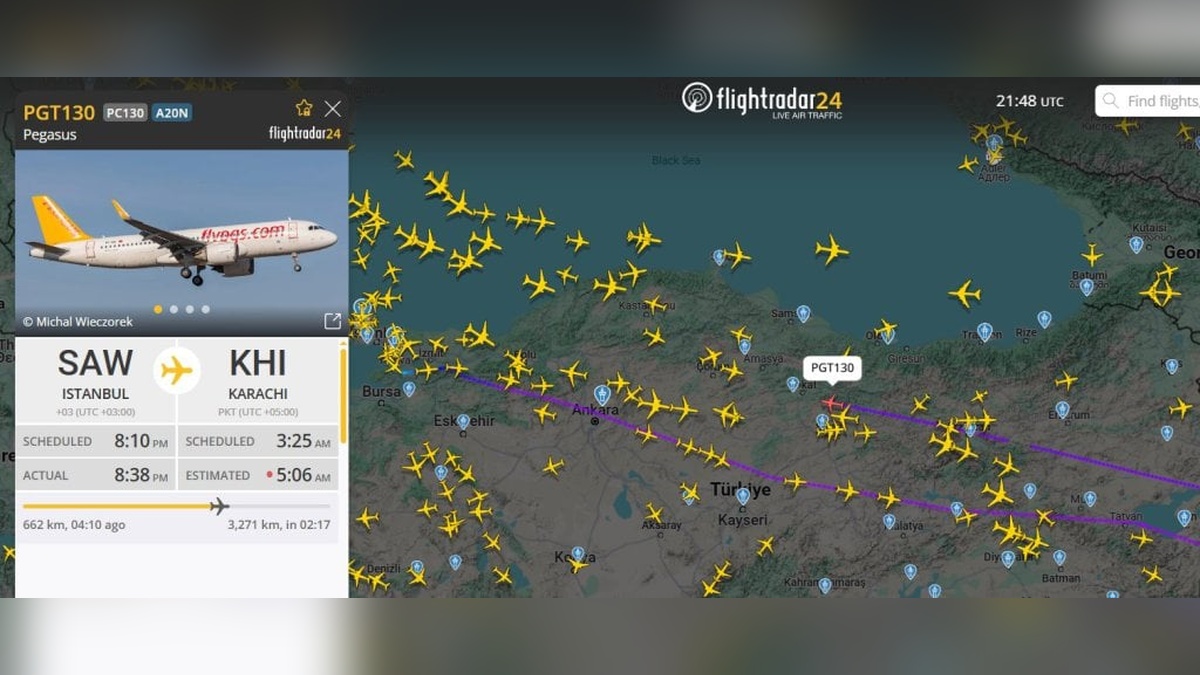1200x675 pixels.
Task: Select the second photo carousel dot
Action: click(174, 309)
